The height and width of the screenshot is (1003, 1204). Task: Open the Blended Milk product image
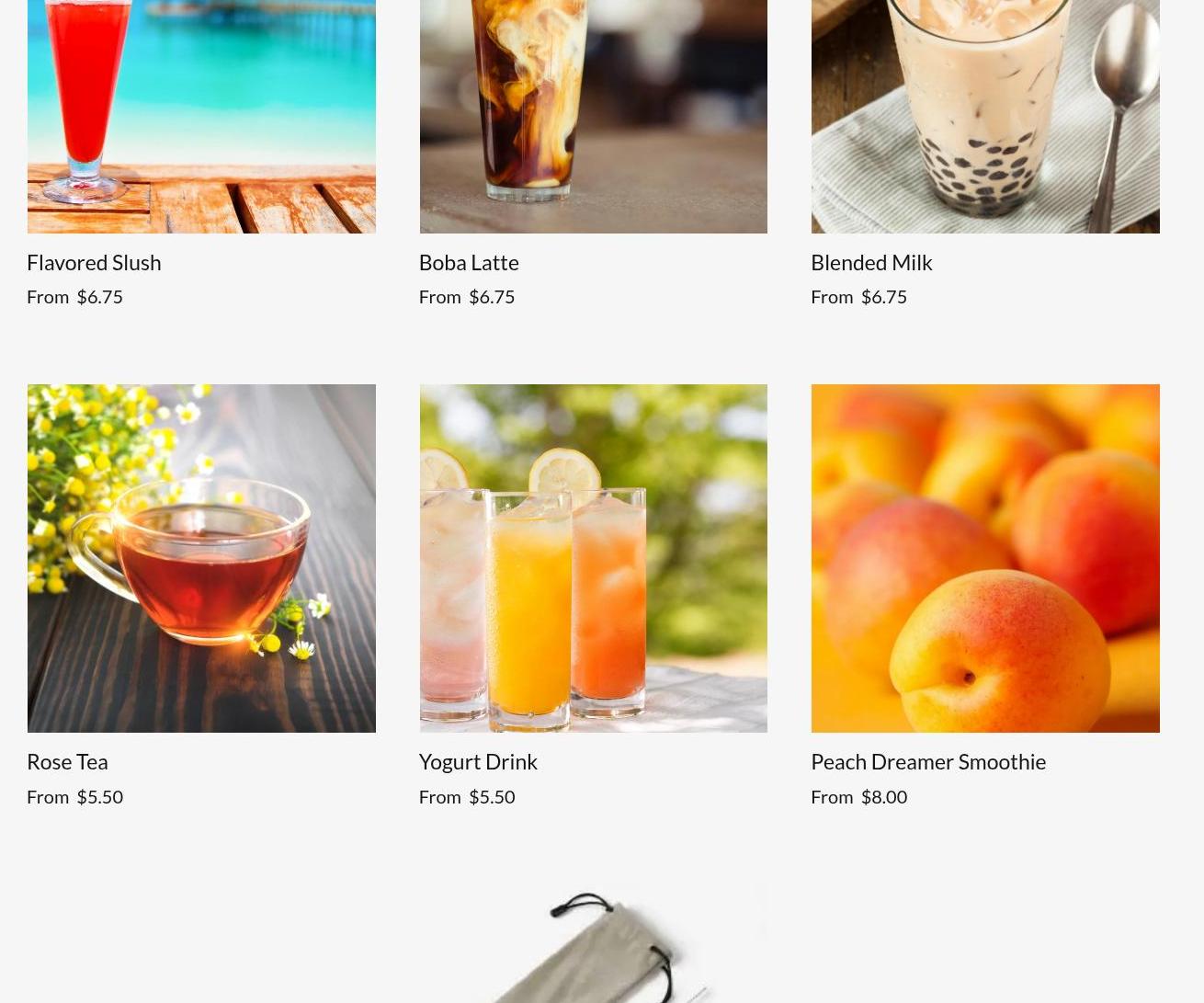point(985,116)
